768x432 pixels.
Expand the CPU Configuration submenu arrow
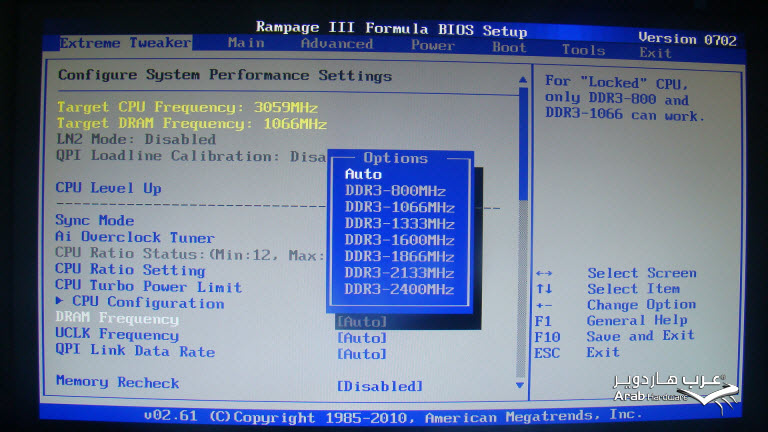(x=59, y=301)
